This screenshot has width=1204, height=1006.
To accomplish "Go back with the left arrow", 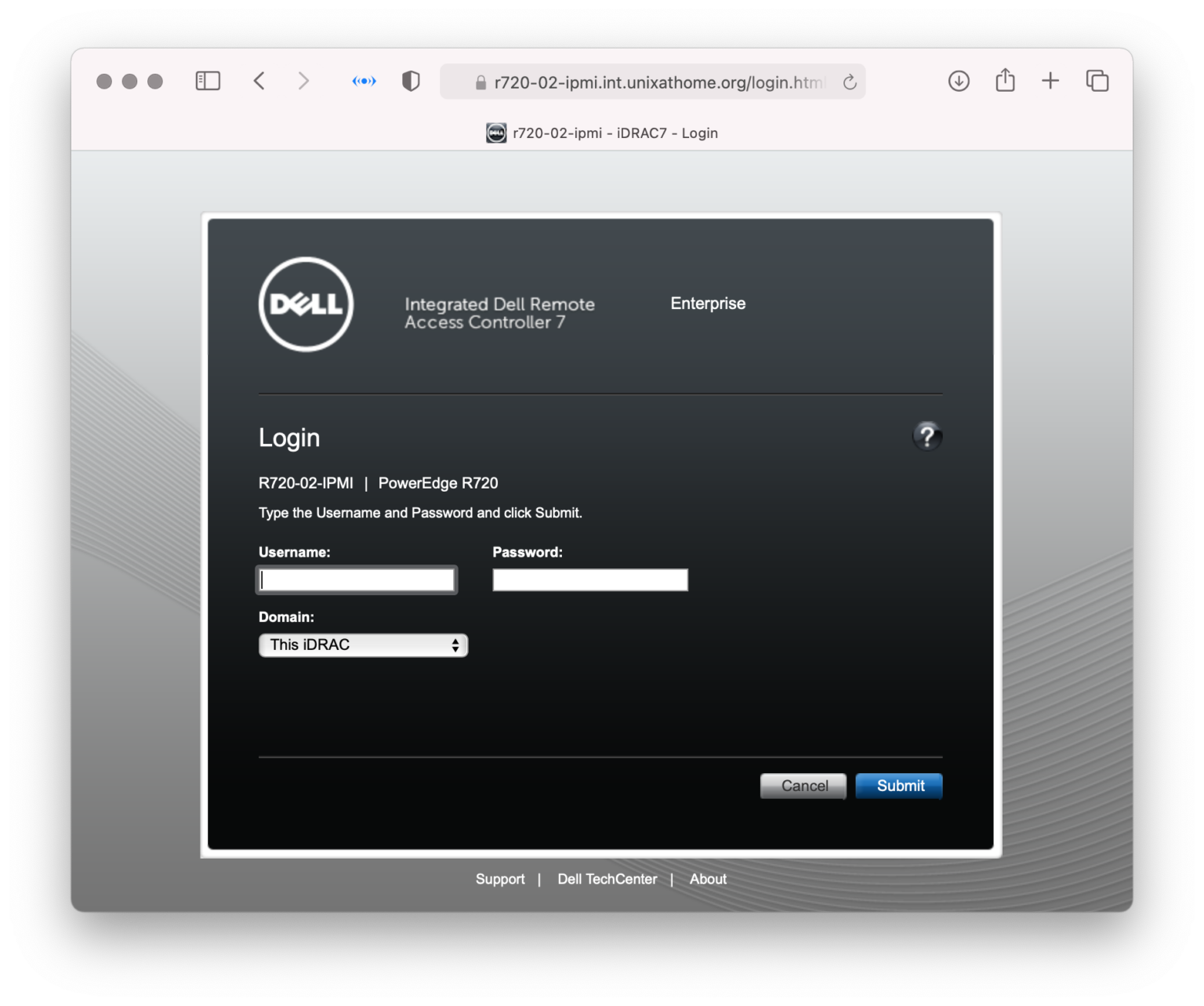I will point(259,81).
